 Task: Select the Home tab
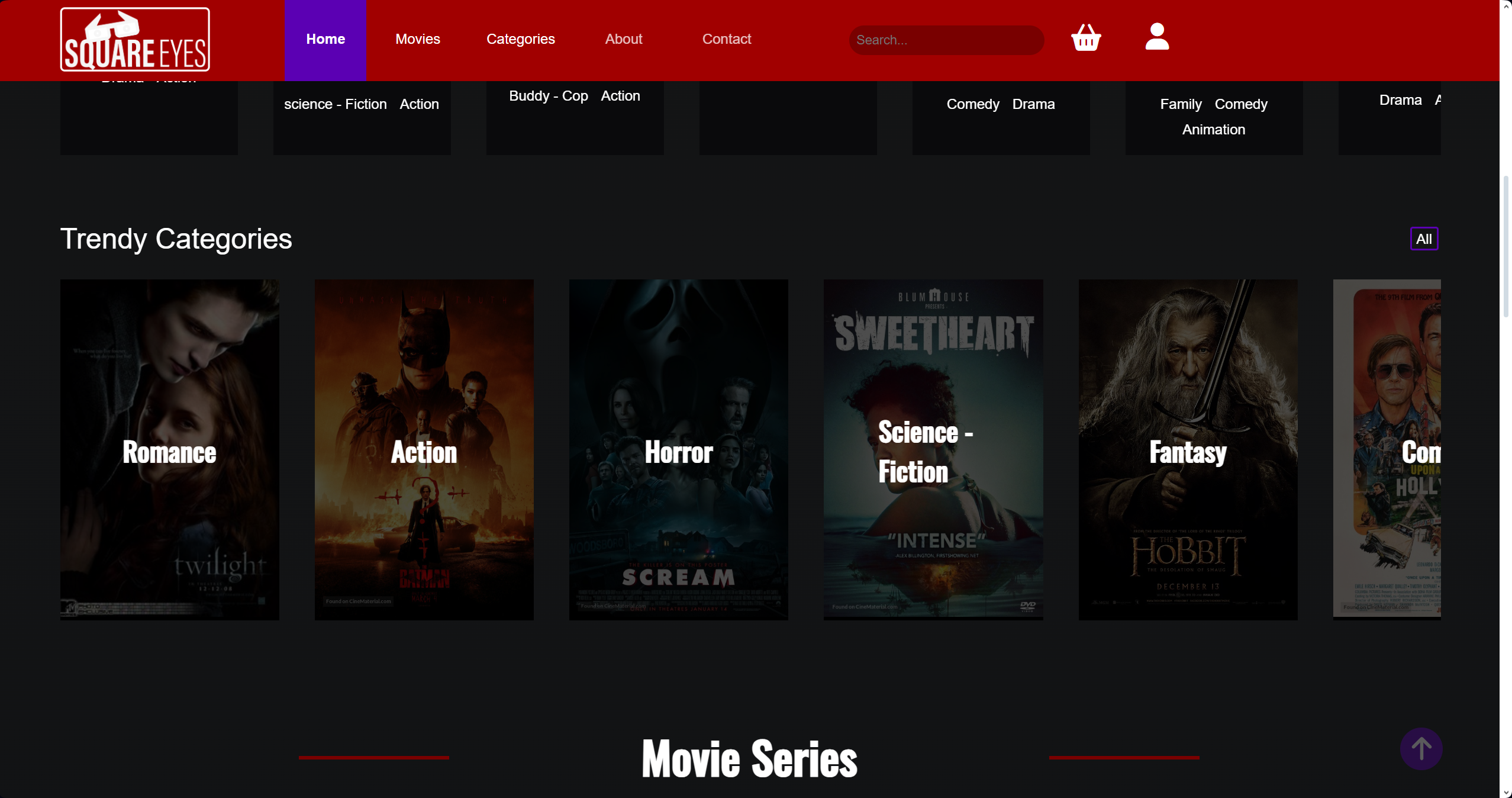[x=325, y=39]
